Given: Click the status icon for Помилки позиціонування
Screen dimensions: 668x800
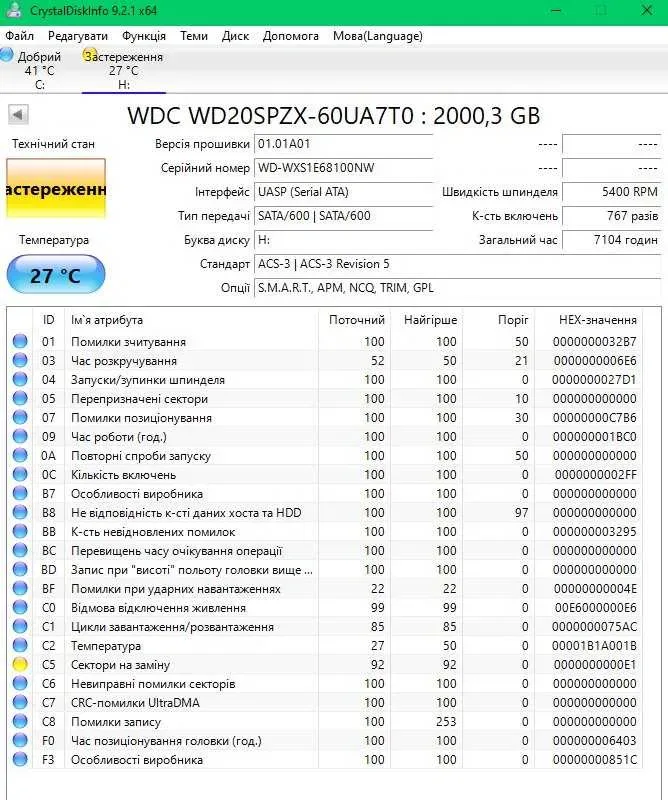Looking at the screenshot, I should pos(20,417).
